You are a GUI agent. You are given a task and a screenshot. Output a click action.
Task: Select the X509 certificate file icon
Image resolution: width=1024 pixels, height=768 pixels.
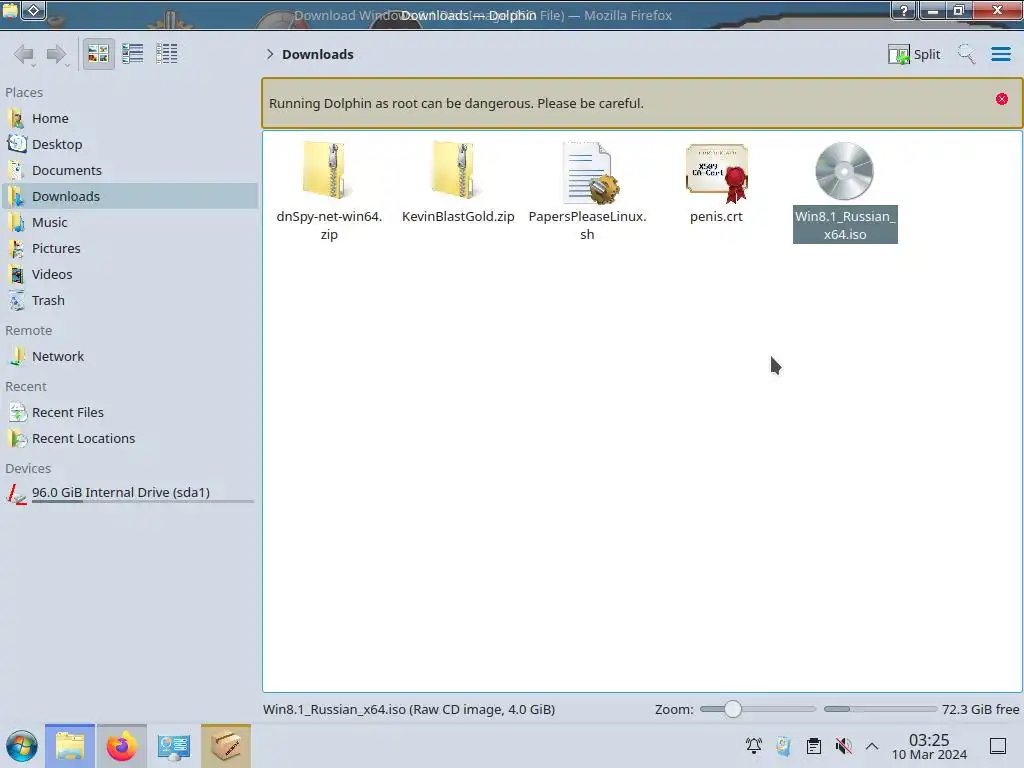pyautogui.click(x=717, y=172)
